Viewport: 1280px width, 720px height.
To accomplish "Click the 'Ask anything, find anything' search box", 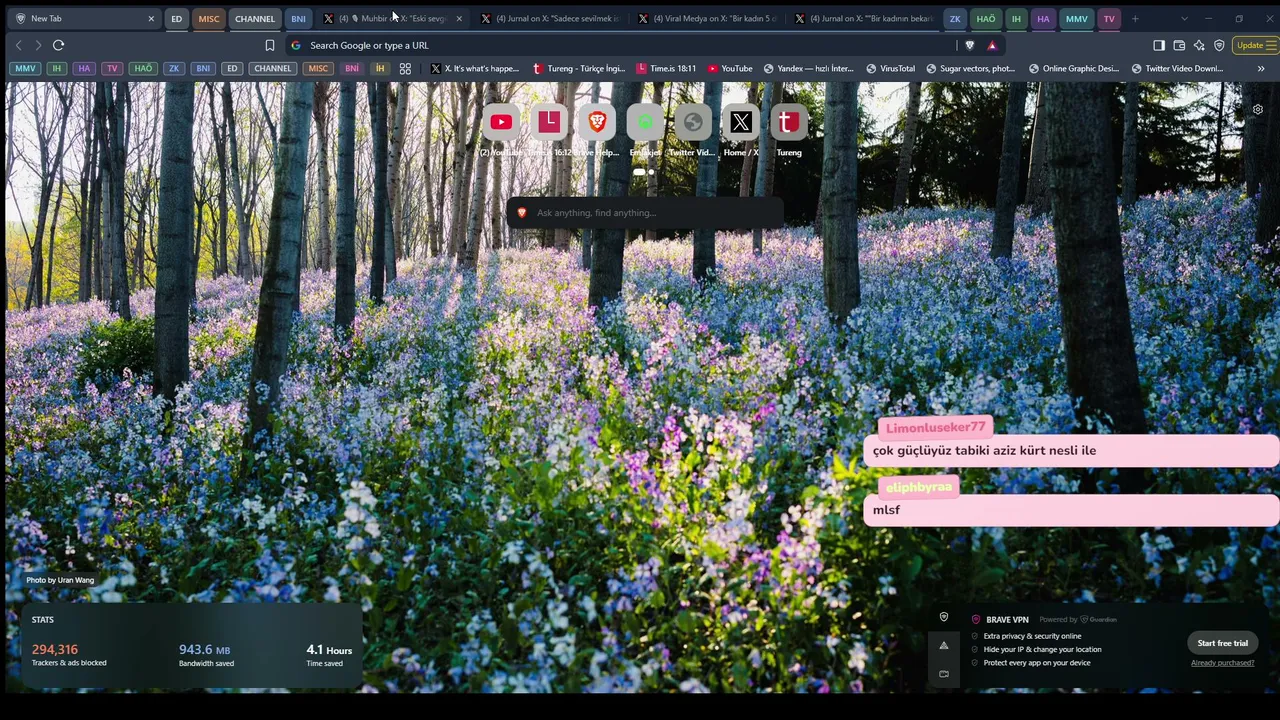I will (x=645, y=213).
